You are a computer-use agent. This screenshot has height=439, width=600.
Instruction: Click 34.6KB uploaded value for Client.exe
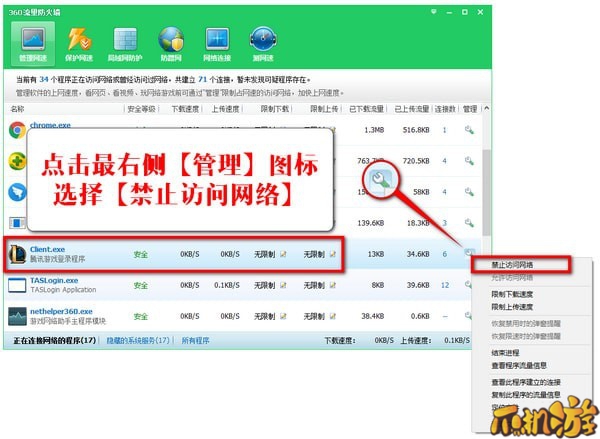coord(418,254)
